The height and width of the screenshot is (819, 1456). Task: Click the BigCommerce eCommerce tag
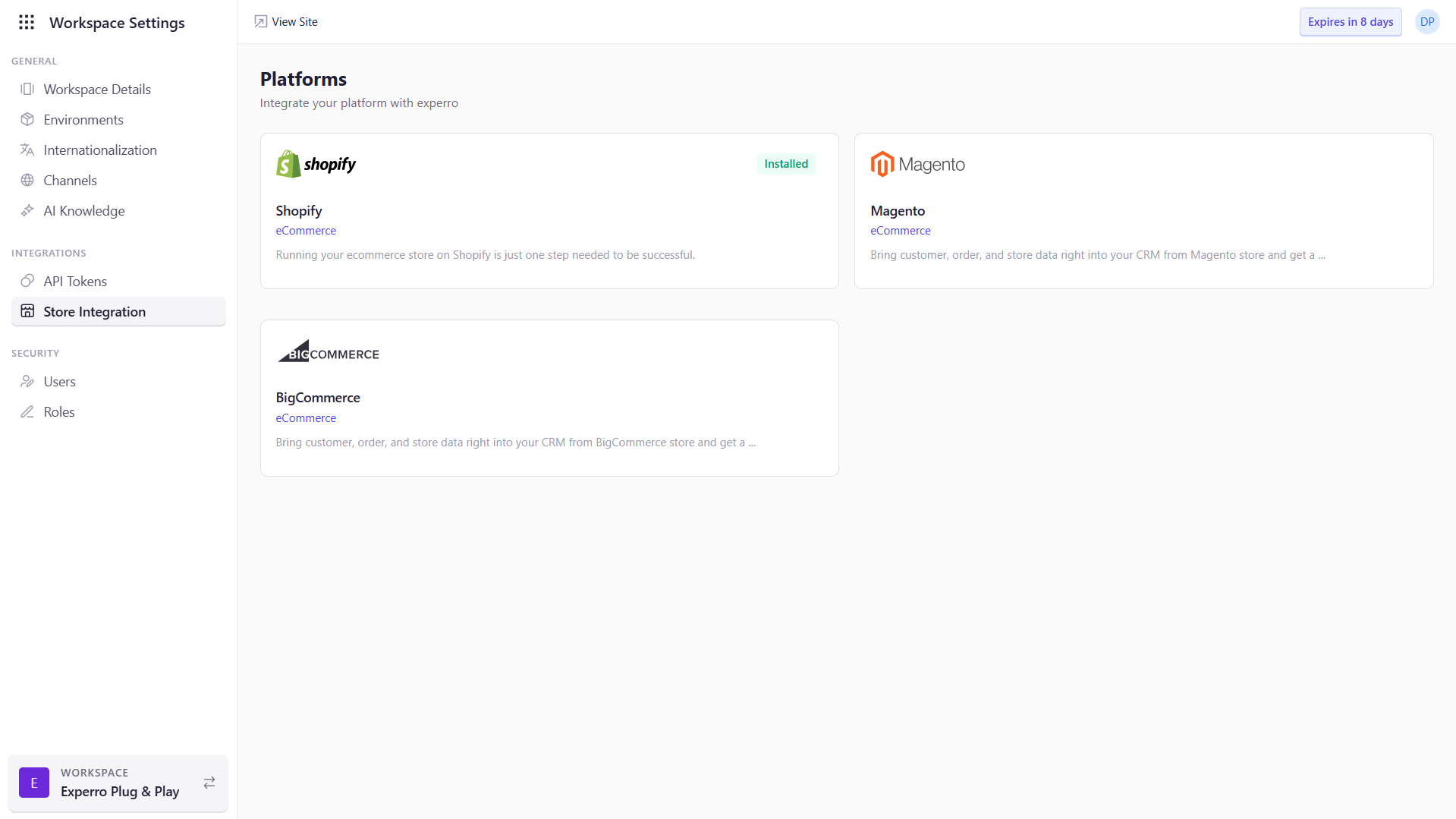click(306, 418)
